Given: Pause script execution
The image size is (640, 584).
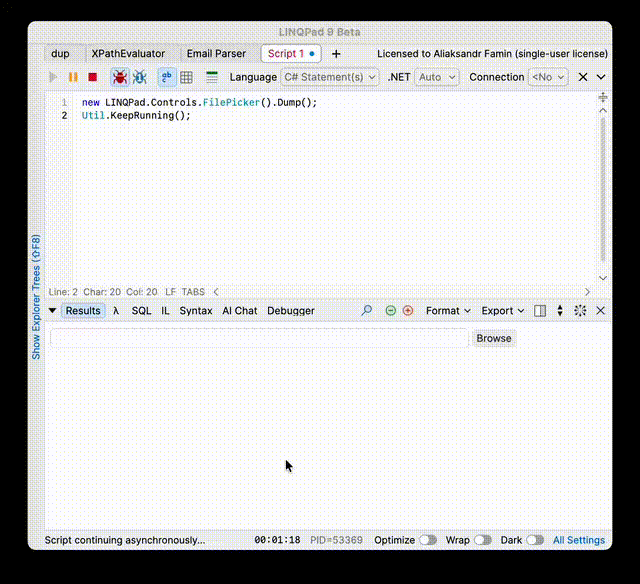Looking at the screenshot, I should 73,77.
